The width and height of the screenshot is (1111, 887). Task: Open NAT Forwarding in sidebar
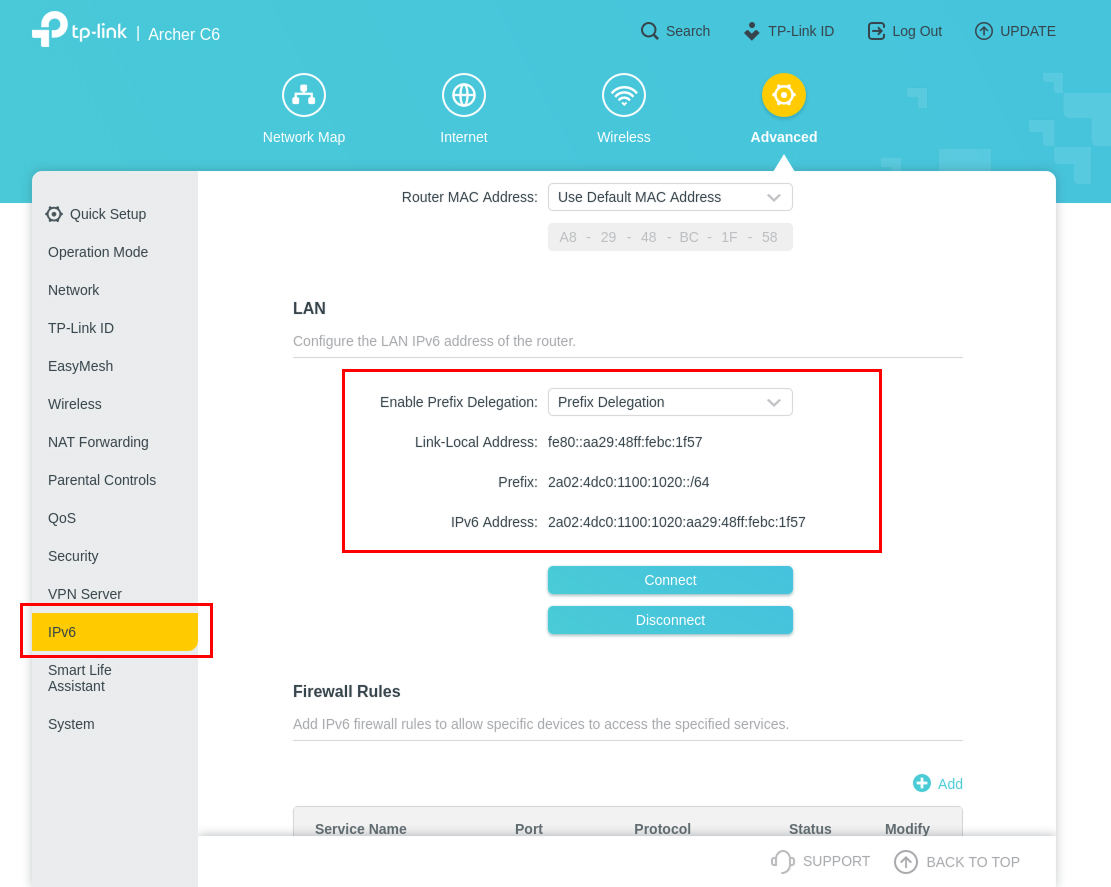[98, 442]
